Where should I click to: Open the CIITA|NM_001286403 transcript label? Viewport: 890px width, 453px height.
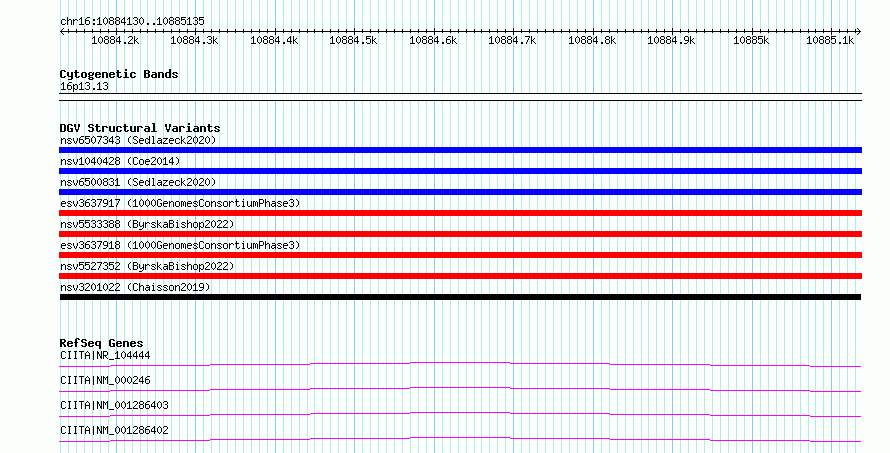click(x=114, y=405)
